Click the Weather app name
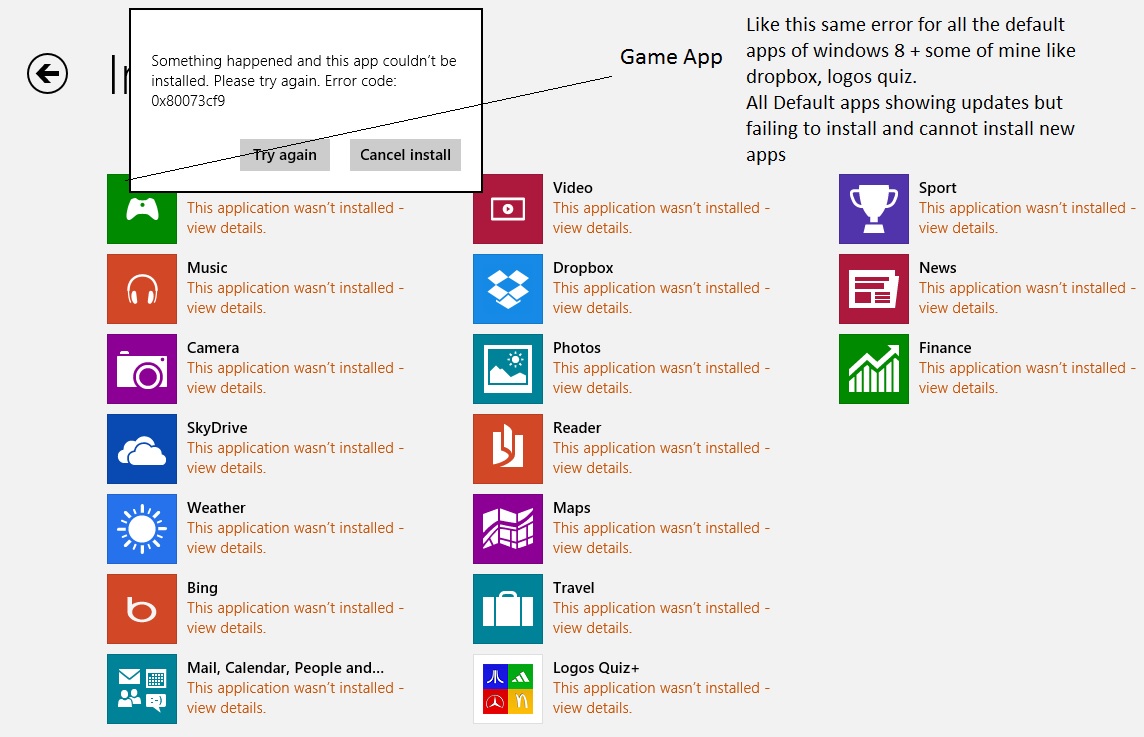1144x737 pixels. (x=216, y=508)
